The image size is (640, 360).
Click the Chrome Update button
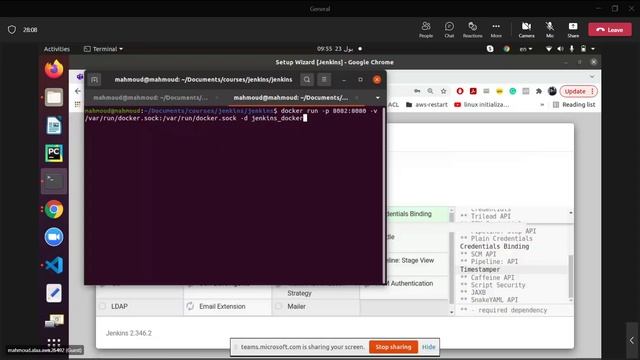pyautogui.click(x=579, y=91)
